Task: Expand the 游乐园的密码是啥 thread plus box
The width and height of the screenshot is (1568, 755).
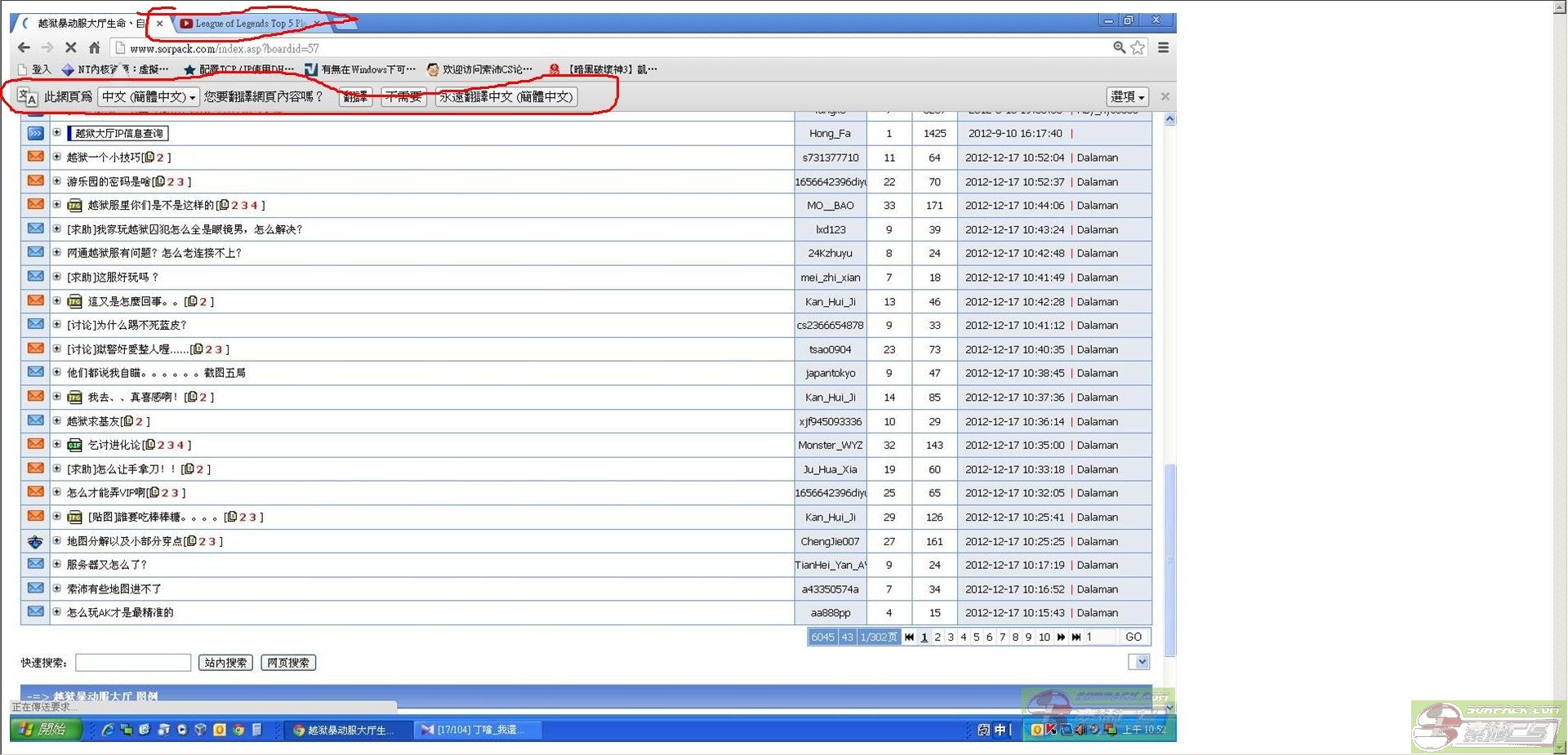Action: [57, 181]
